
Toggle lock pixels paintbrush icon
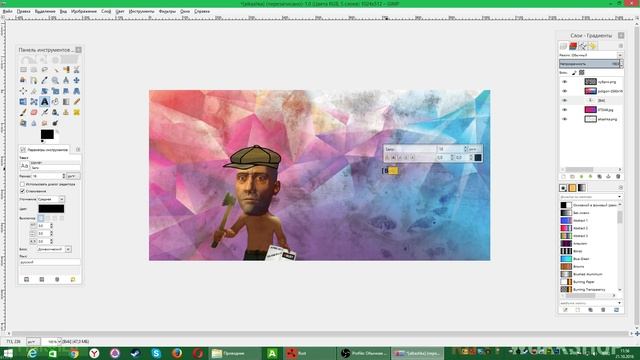pos(573,72)
